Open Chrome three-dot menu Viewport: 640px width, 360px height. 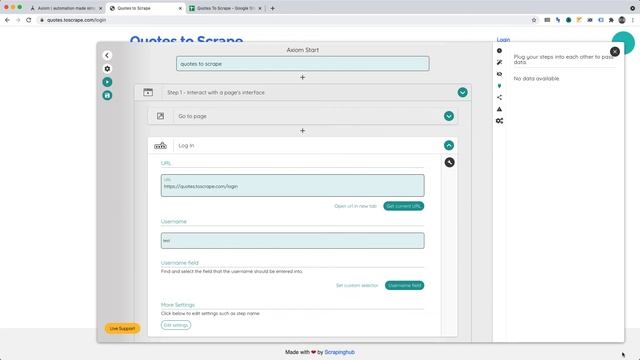(x=633, y=20)
